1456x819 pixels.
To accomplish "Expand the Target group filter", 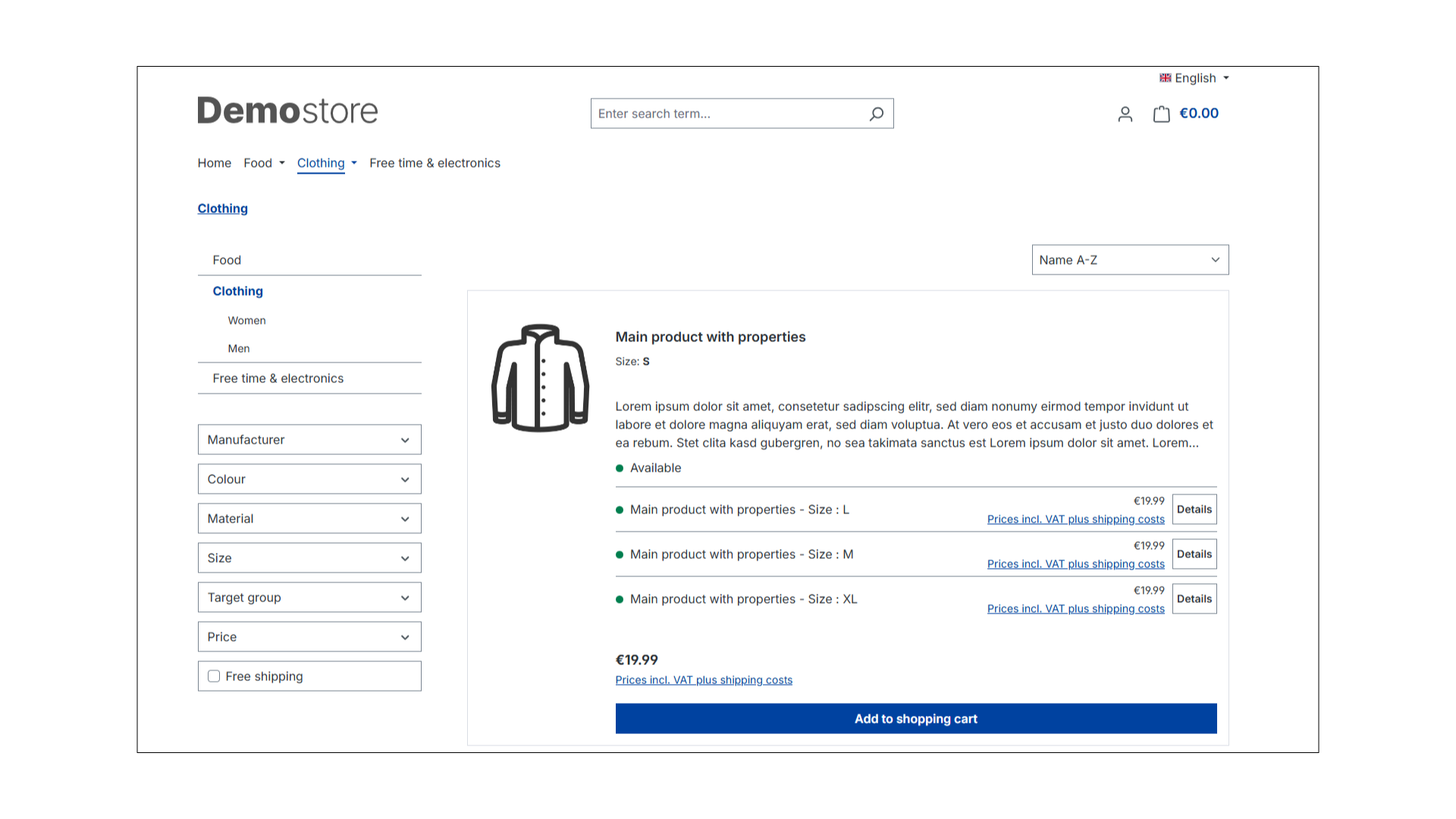I will pos(309,598).
